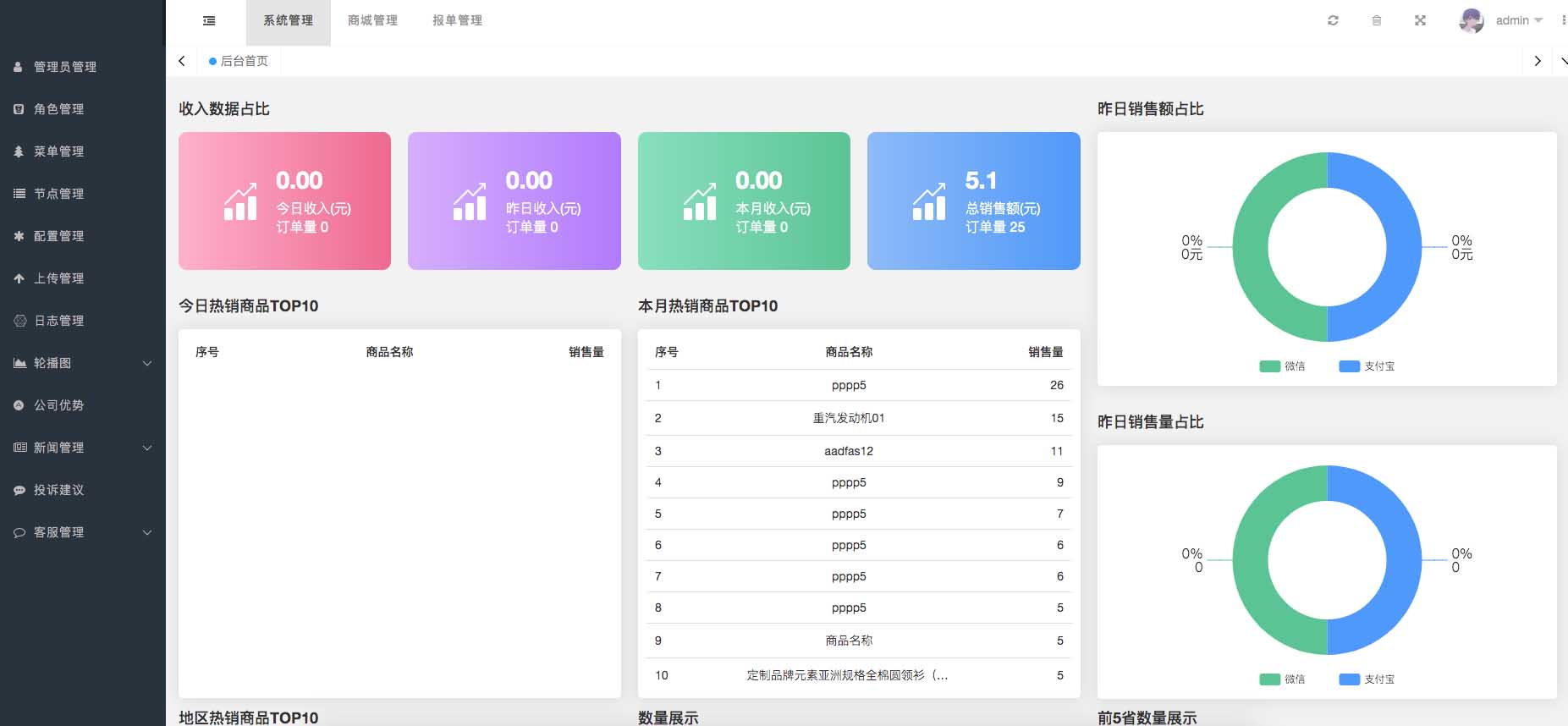Open 日志管理 in the sidebar

pos(58,321)
